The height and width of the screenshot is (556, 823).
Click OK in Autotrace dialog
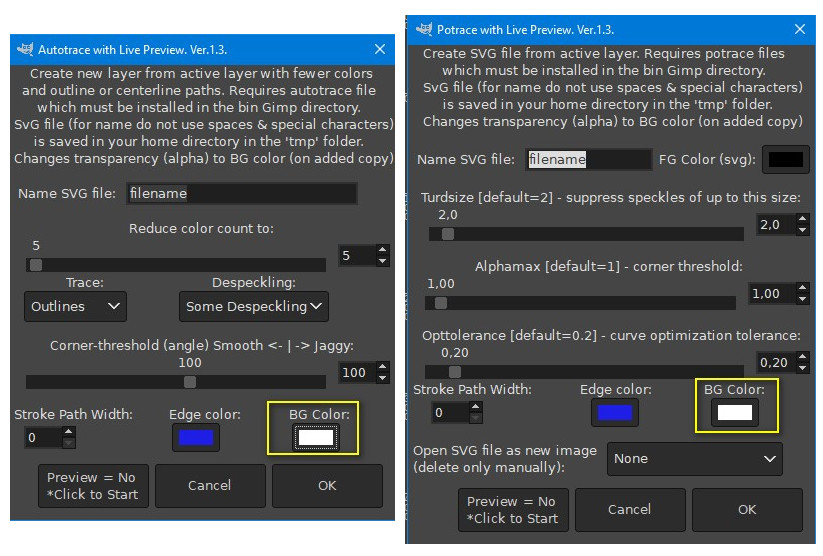pyautogui.click(x=327, y=486)
